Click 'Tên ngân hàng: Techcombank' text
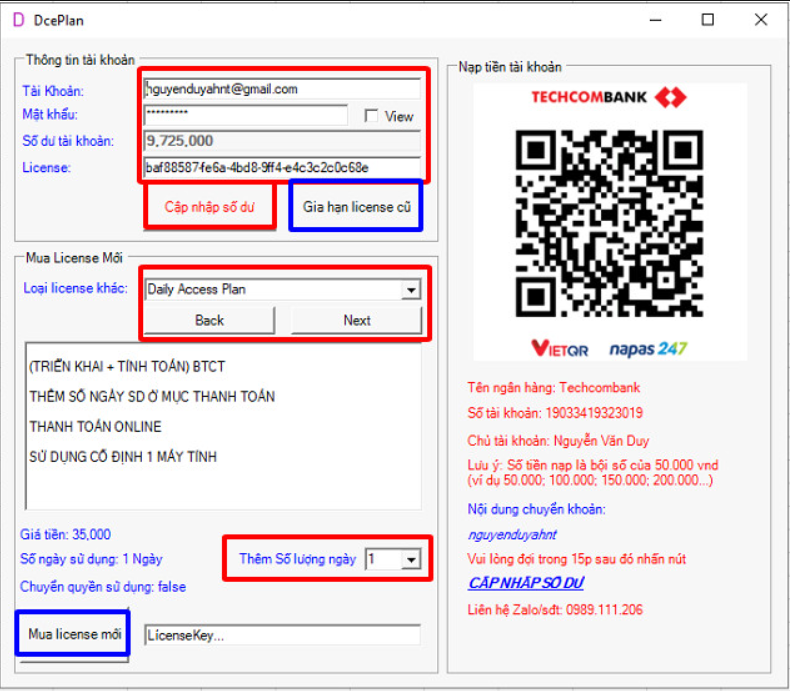790x691 pixels. 554,387
